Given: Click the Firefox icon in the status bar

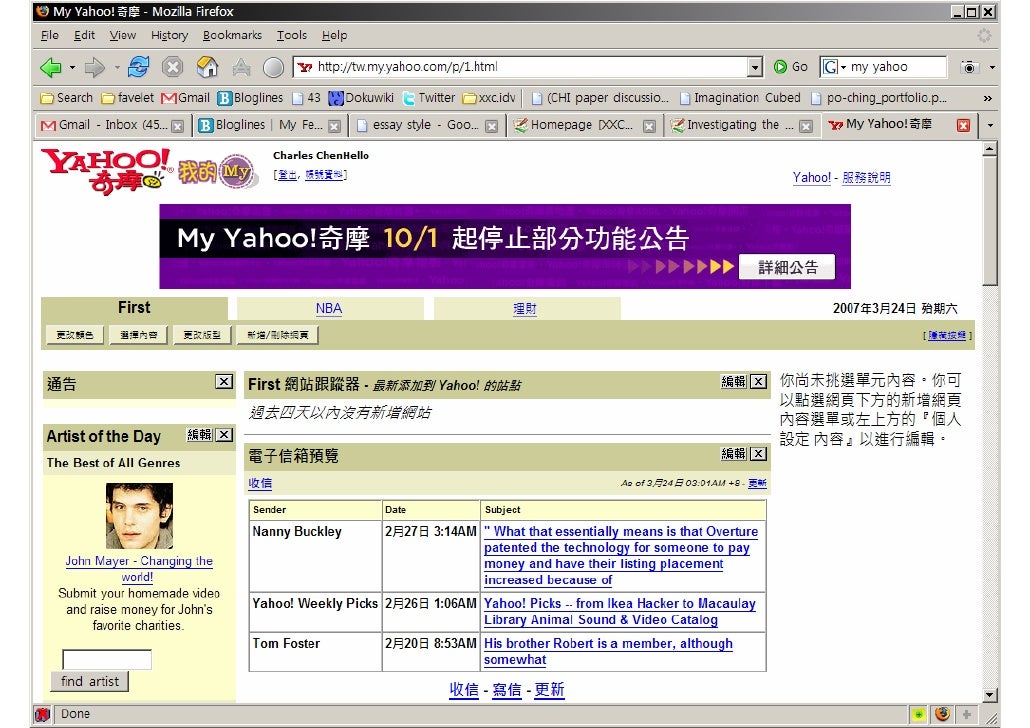Looking at the screenshot, I should tap(943, 714).
